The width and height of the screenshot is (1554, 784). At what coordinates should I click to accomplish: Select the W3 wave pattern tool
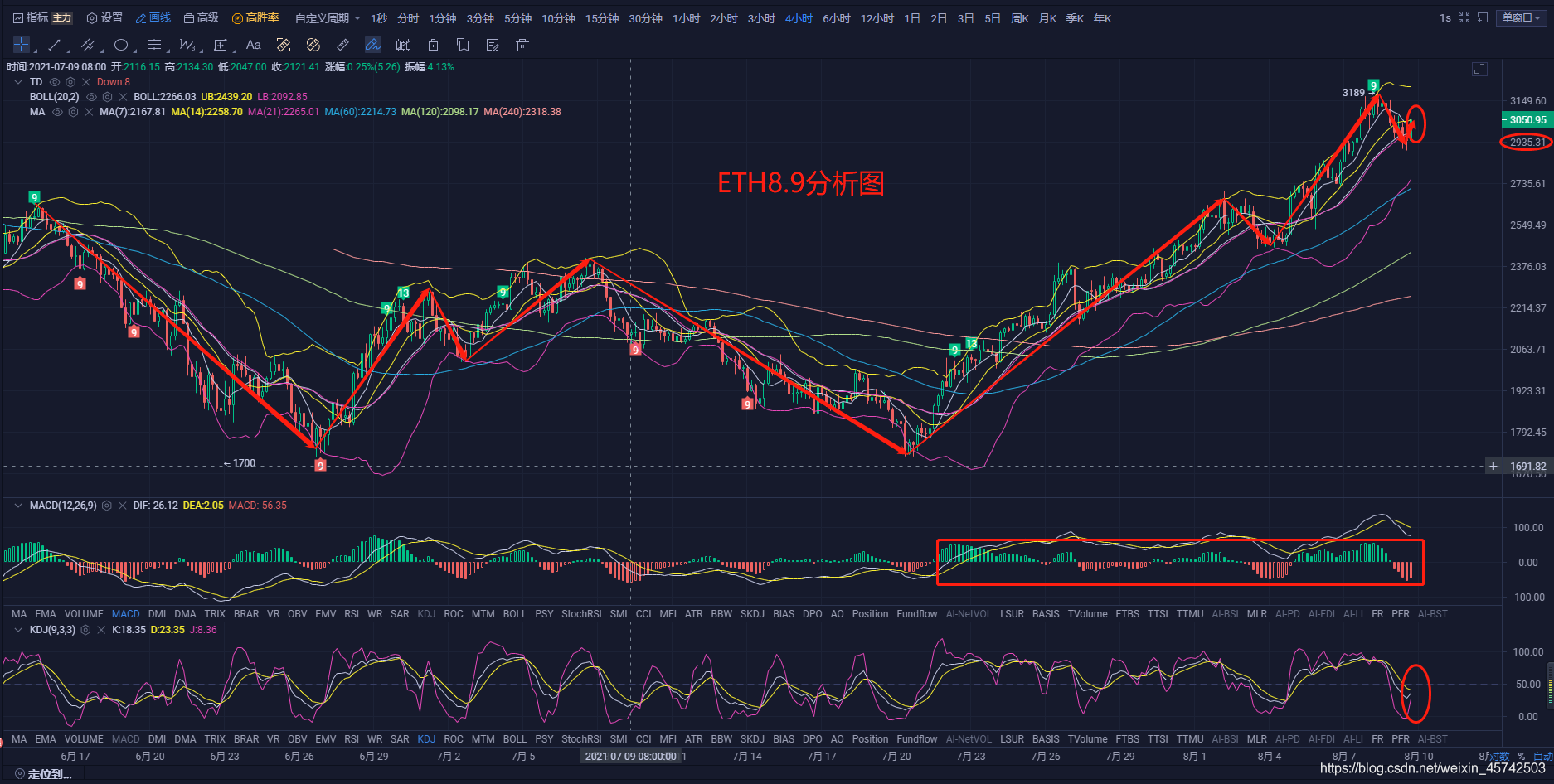click(187, 45)
